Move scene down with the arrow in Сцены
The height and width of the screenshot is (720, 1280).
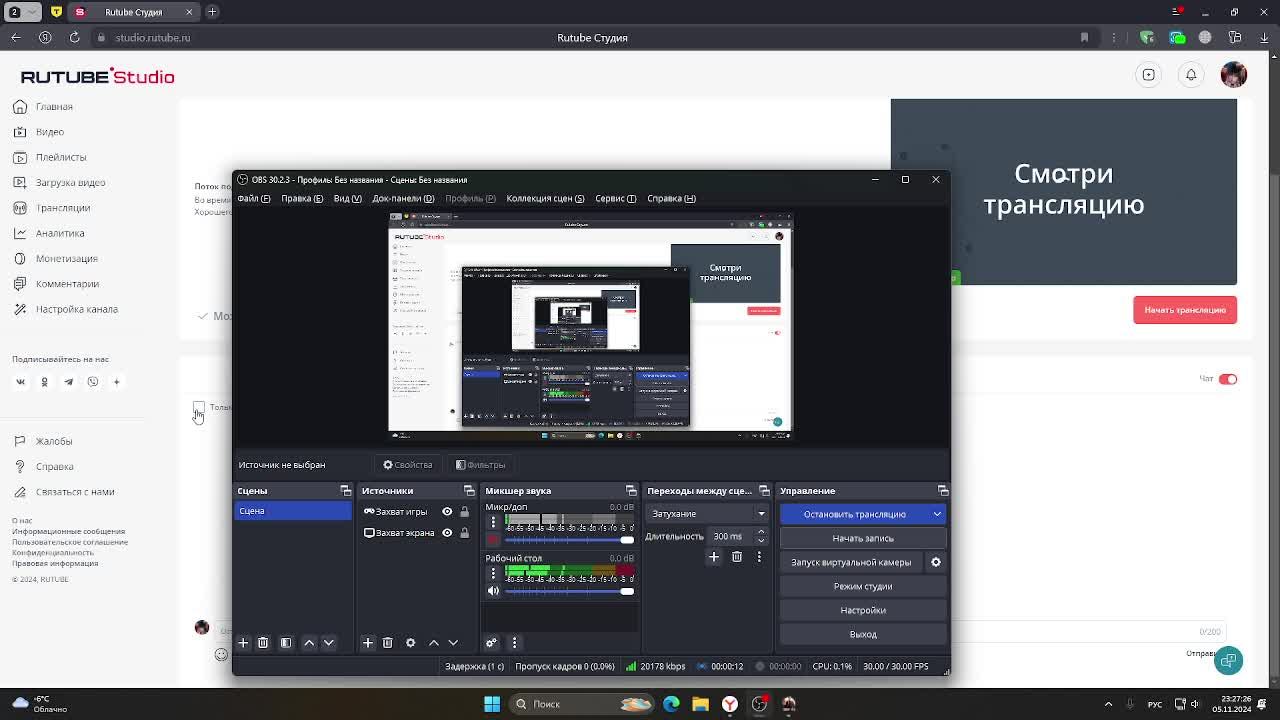tap(329, 643)
